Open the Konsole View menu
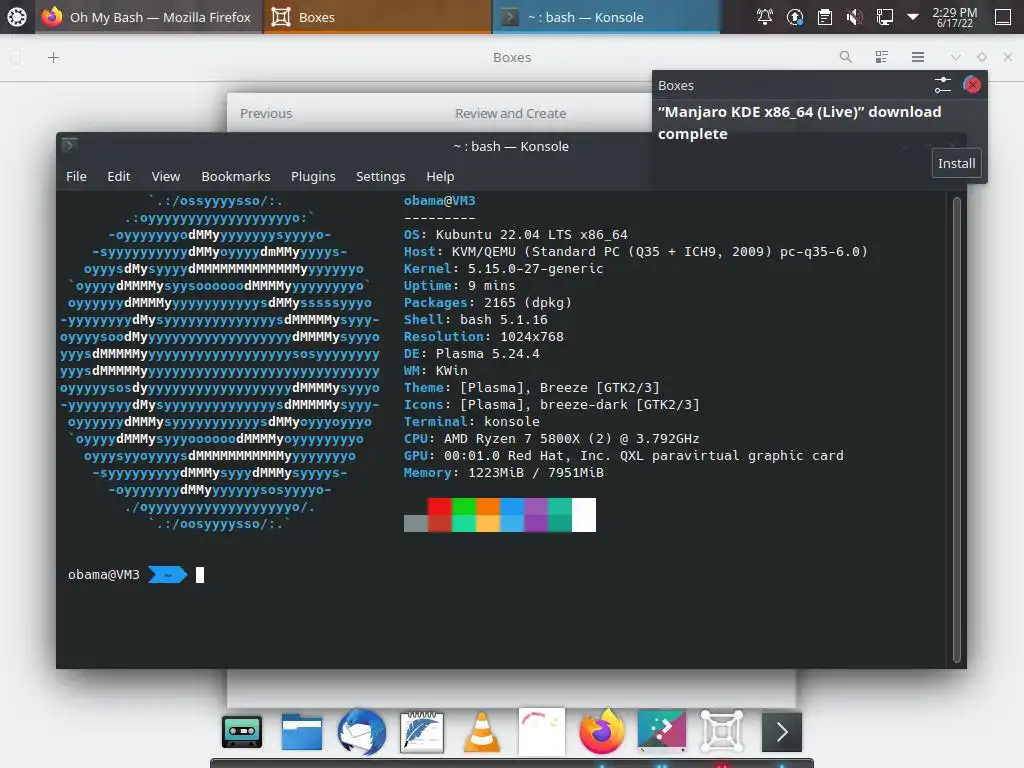1024x768 pixels. click(166, 176)
